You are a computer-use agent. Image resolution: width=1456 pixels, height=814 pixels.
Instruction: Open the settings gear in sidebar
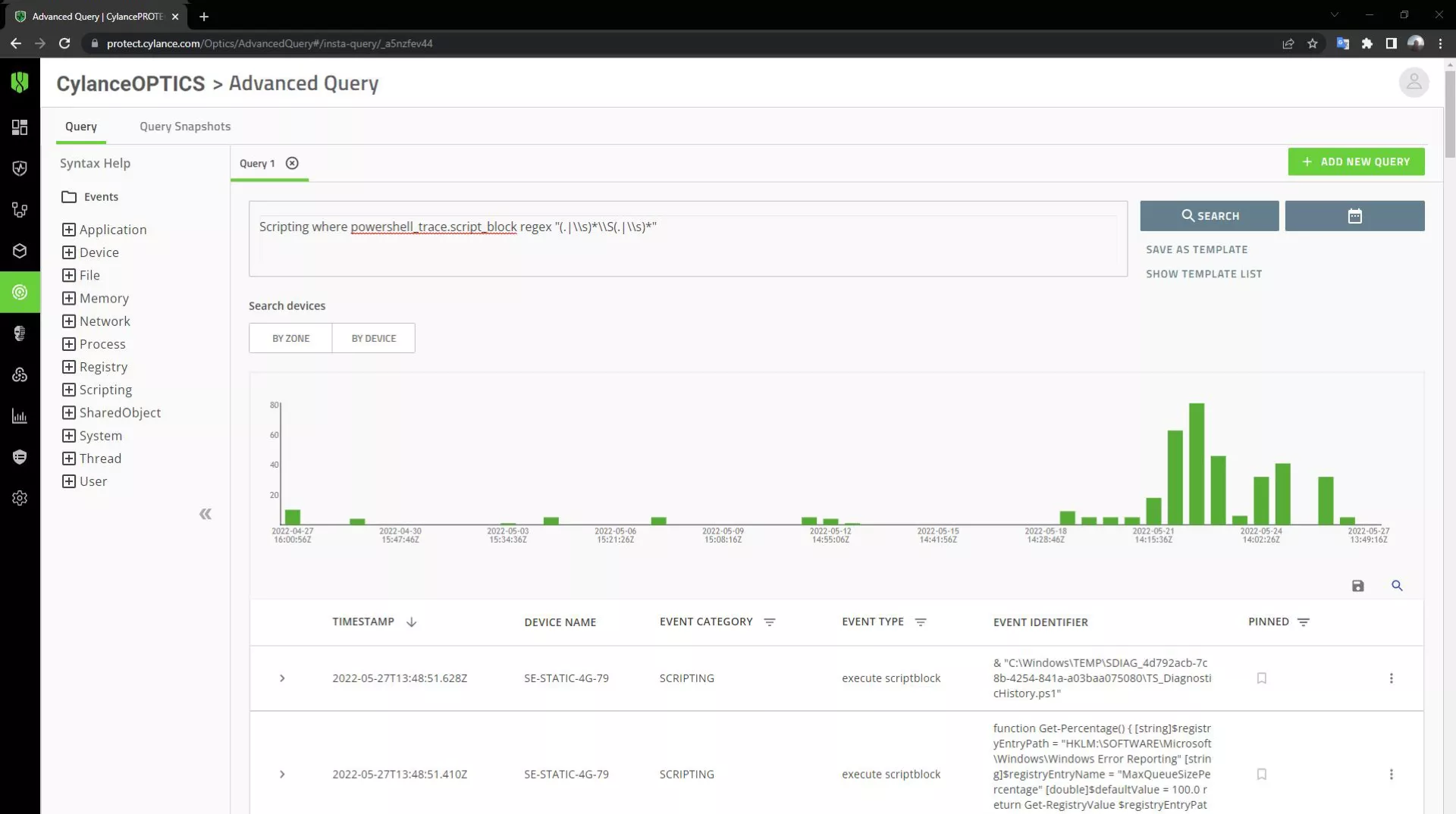click(x=20, y=498)
